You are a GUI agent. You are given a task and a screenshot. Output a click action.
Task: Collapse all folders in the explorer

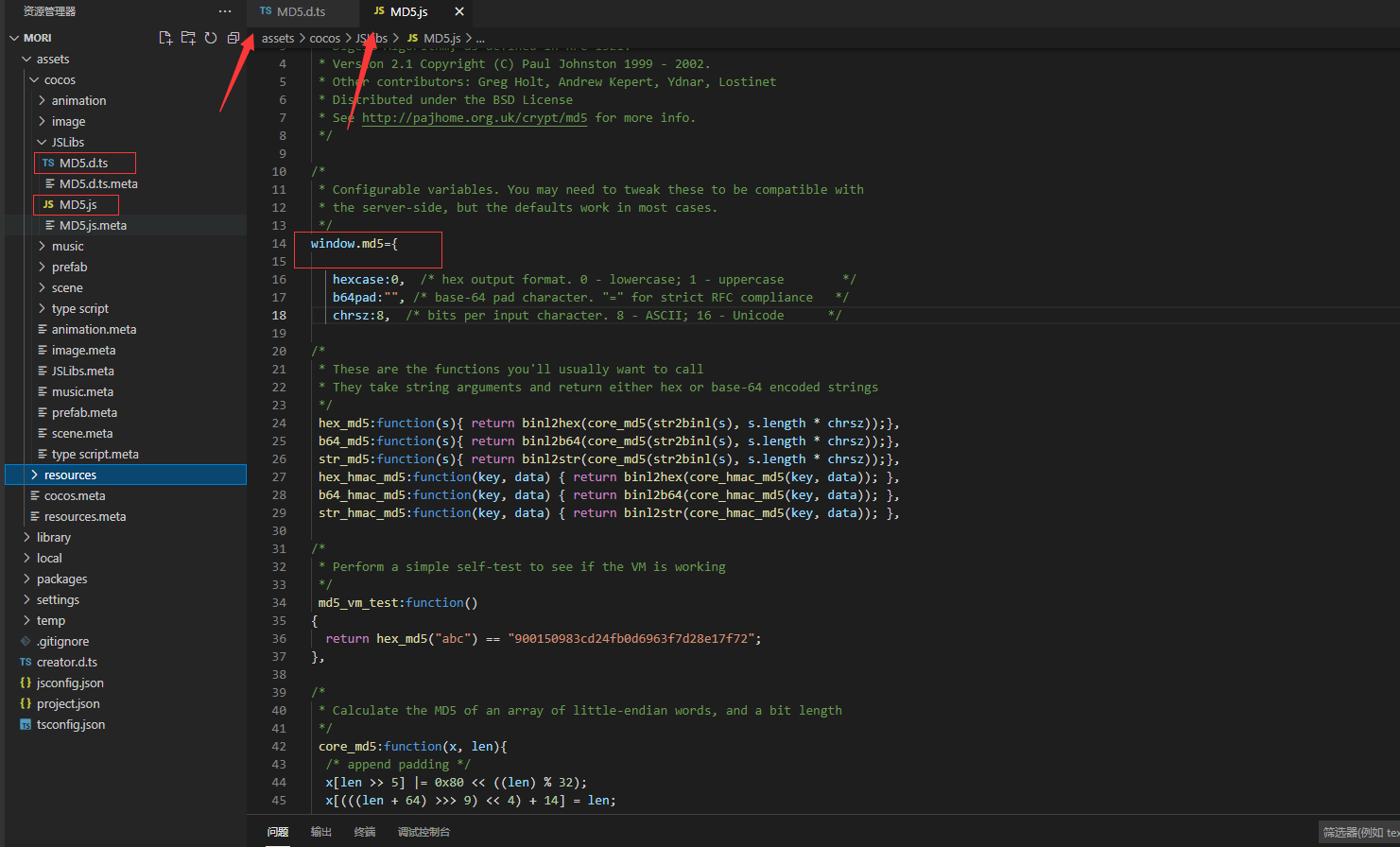point(233,38)
